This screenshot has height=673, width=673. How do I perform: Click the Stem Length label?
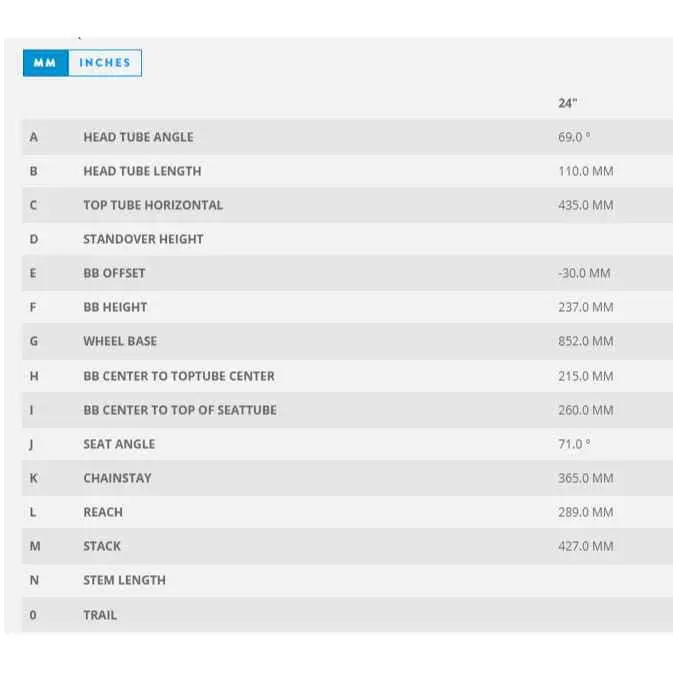coord(124,580)
